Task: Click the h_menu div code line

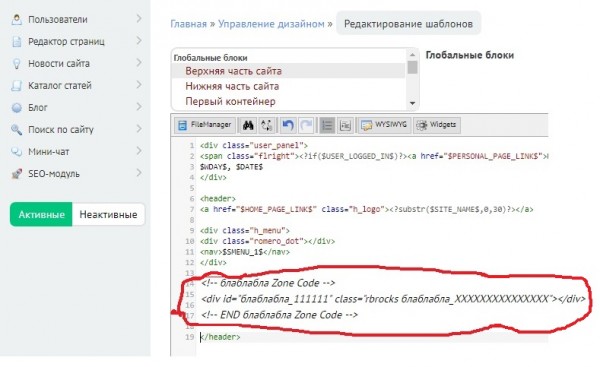Action: point(245,230)
